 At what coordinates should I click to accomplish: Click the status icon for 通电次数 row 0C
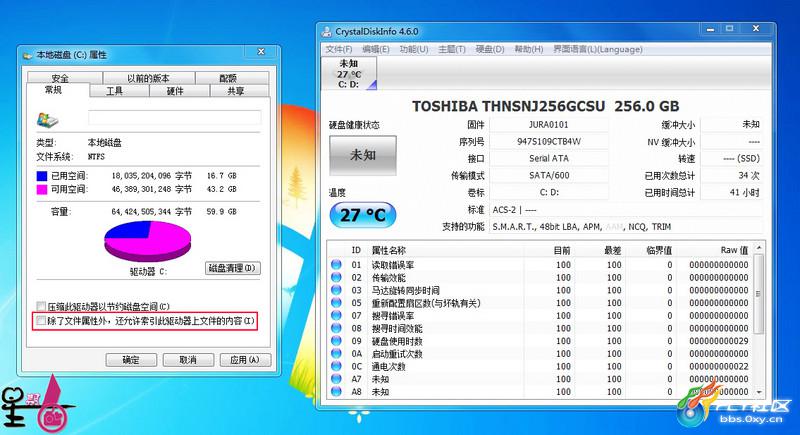tap(336, 366)
